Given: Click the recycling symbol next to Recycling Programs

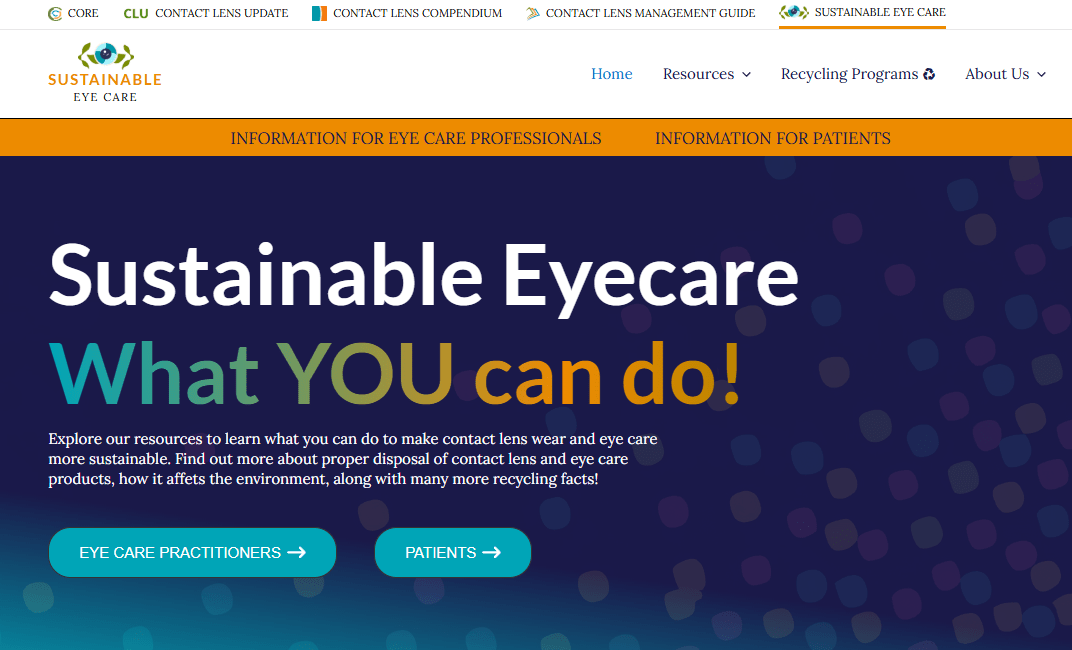Looking at the screenshot, I should (x=929, y=74).
